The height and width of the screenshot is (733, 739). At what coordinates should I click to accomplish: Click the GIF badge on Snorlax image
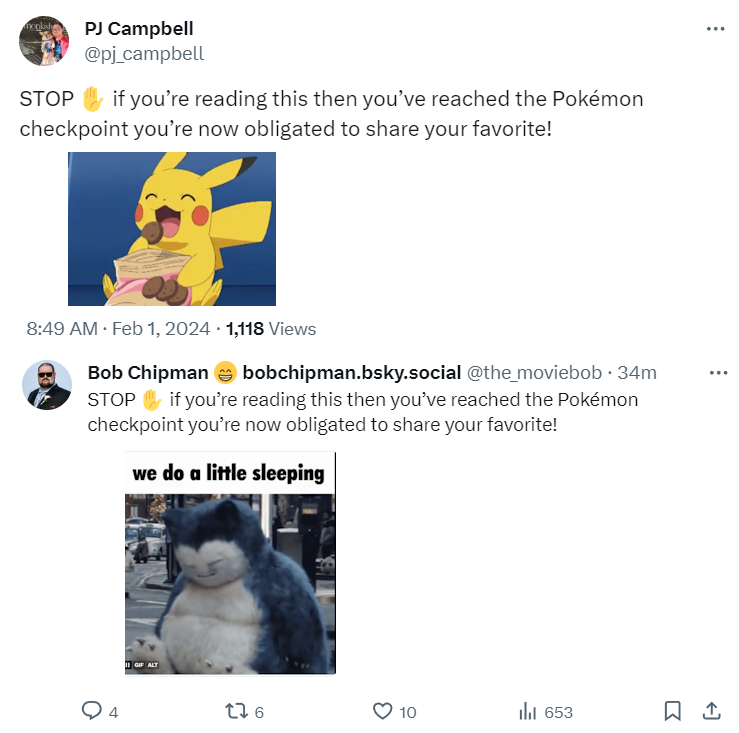point(139,665)
